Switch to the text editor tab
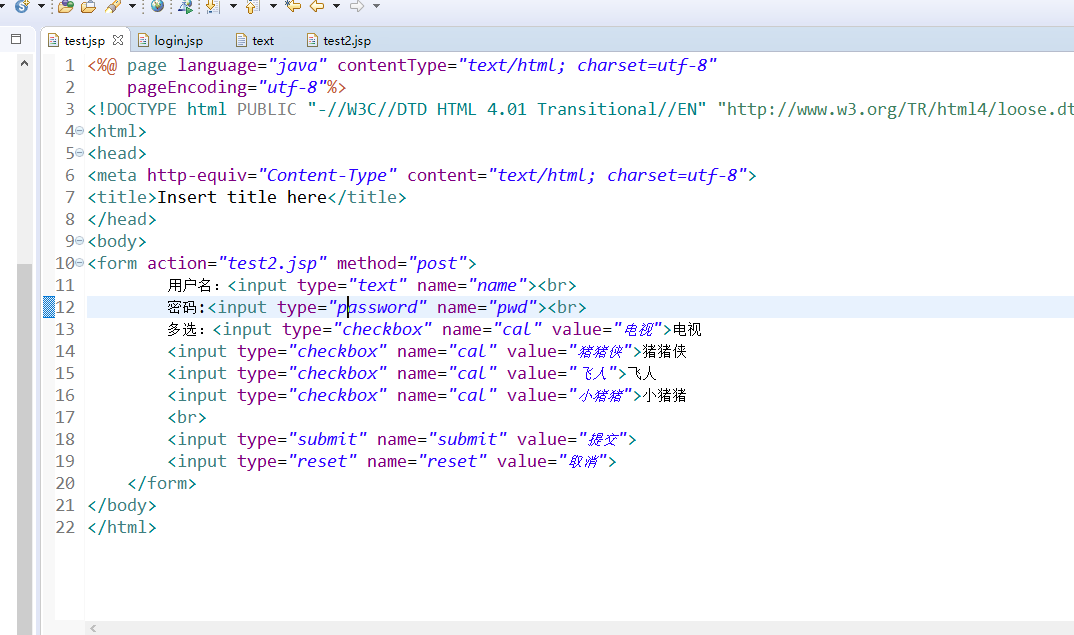 (263, 41)
